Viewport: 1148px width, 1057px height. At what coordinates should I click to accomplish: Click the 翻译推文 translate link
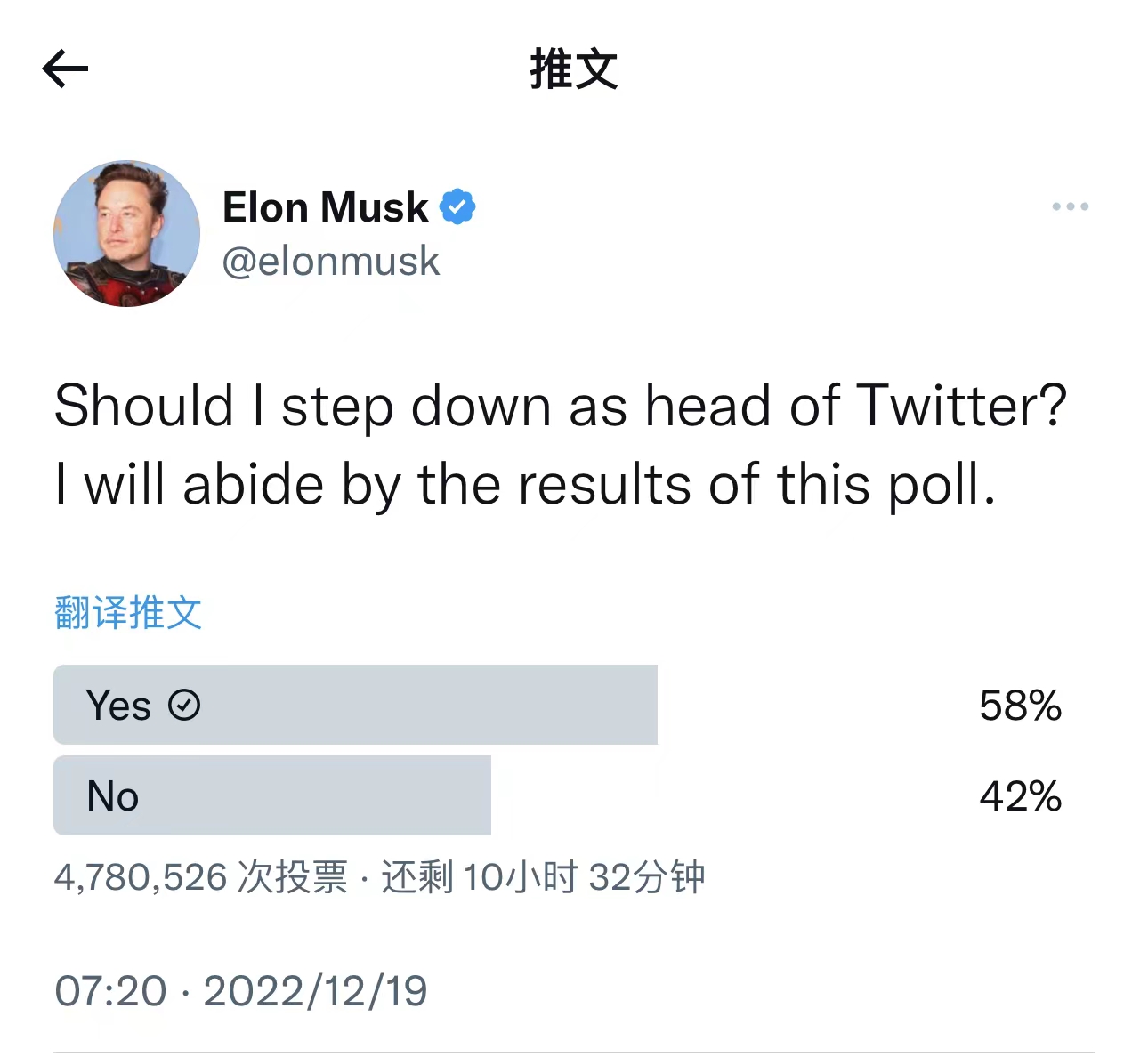pyautogui.click(x=128, y=613)
